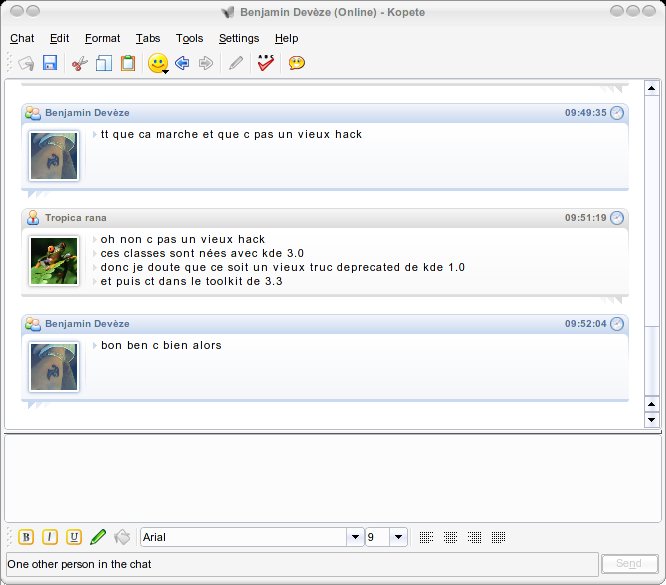
Task: Click the clock icon next to 09:49:35
Action: 617,113
